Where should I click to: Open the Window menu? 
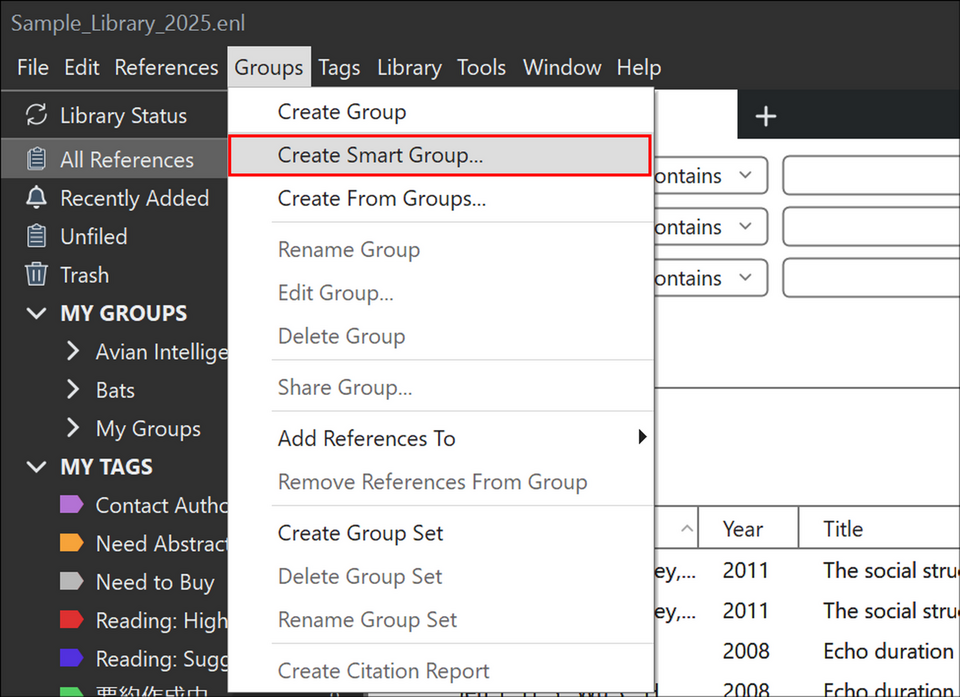pos(561,67)
